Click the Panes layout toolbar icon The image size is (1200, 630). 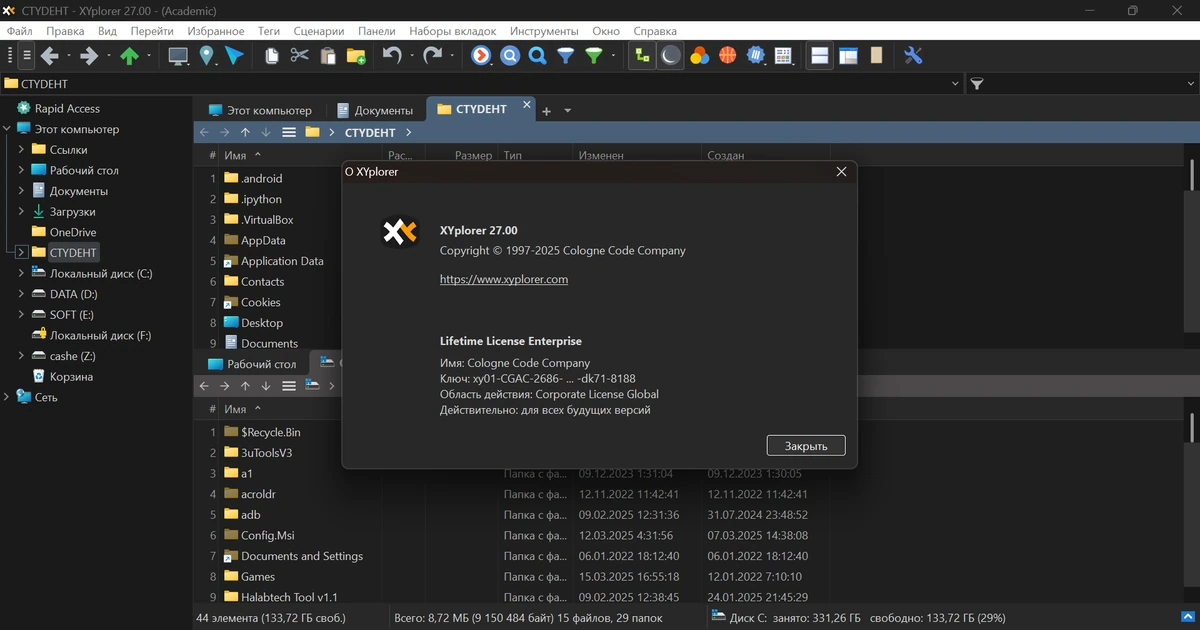(x=848, y=56)
